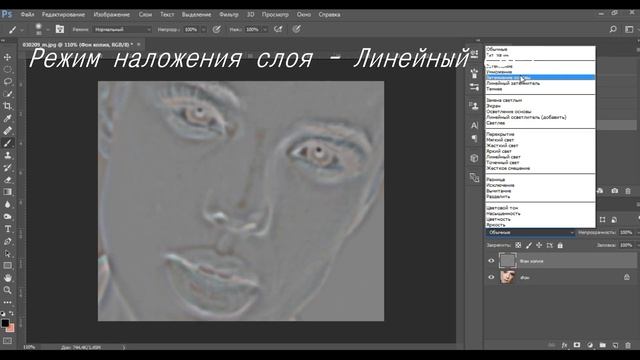Toggle pressure for size button
This screenshot has height=360, width=640.
click(x=297, y=29)
